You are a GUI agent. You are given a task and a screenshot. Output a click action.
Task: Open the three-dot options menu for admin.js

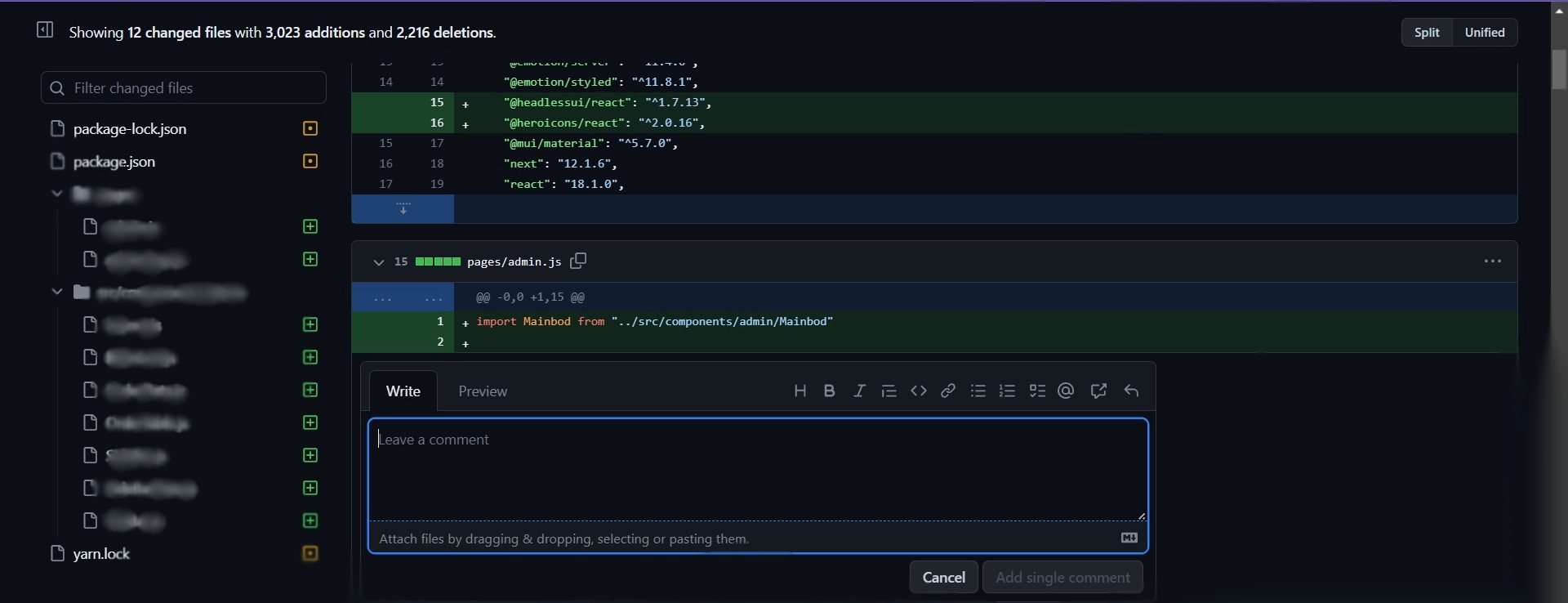[1493, 261]
